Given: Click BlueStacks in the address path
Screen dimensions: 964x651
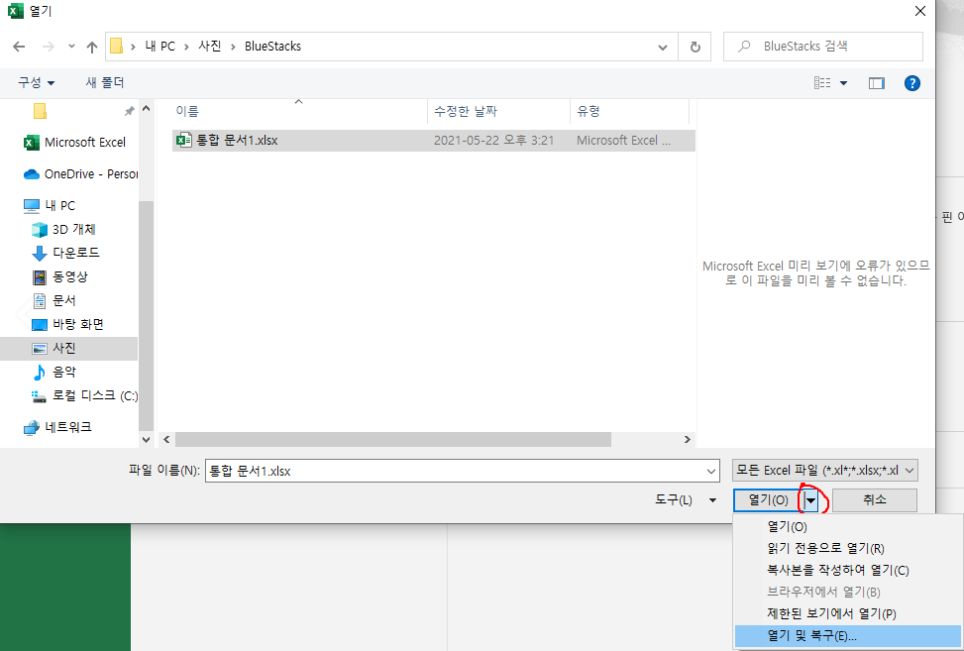Looking at the screenshot, I should point(273,46).
